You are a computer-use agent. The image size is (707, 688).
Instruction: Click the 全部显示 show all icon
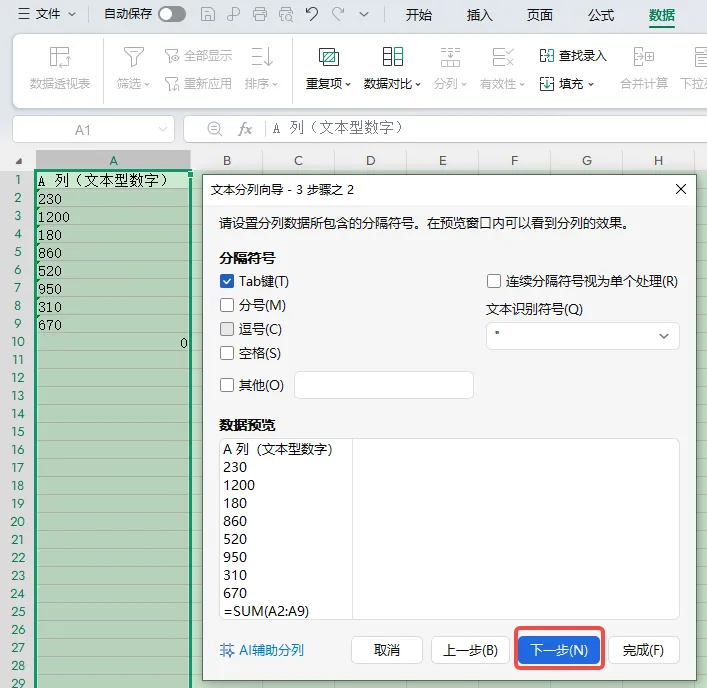click(172, 56)
